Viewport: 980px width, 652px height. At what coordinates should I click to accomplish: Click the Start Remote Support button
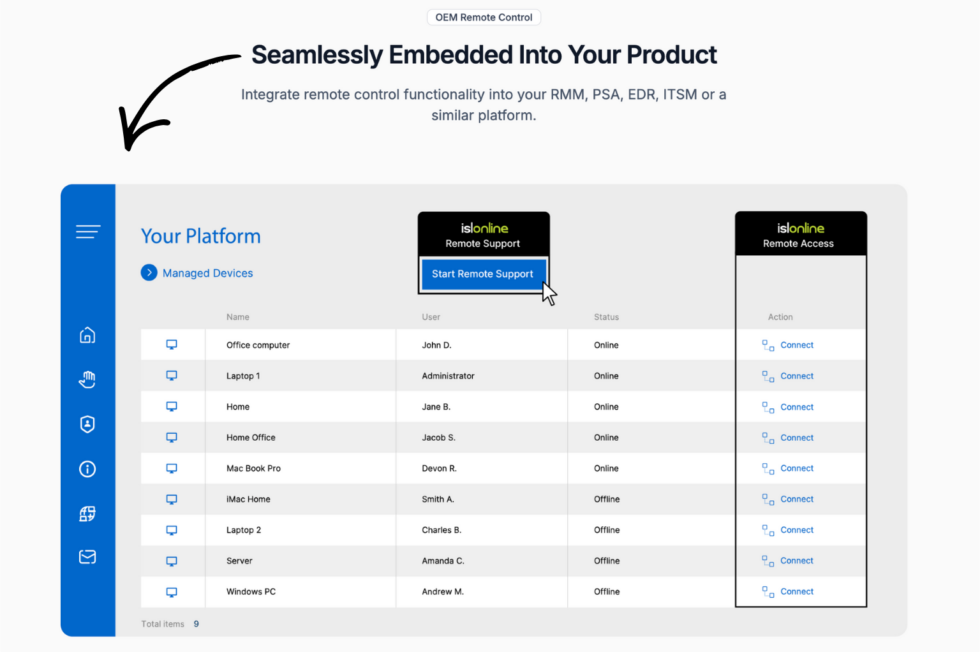pyautogui.click(x=482, y=274)
